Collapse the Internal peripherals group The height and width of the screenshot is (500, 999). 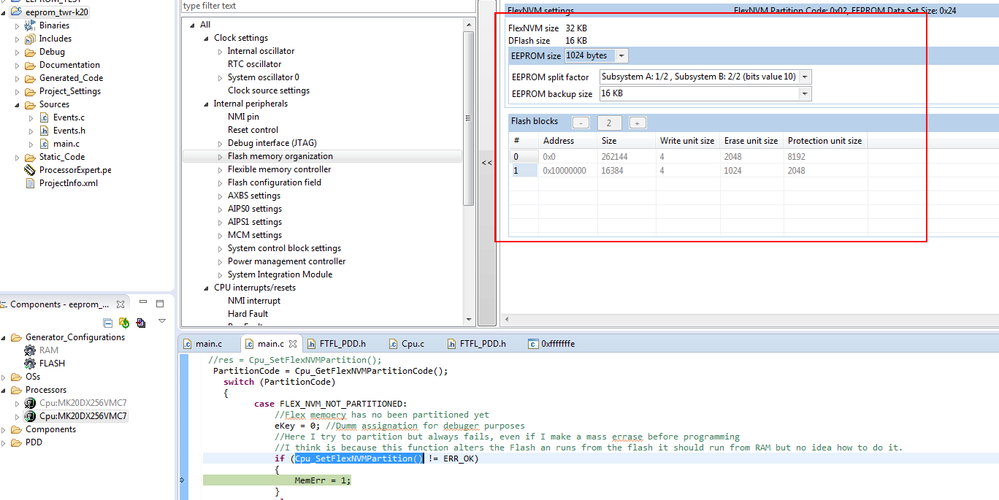(206, 104)
